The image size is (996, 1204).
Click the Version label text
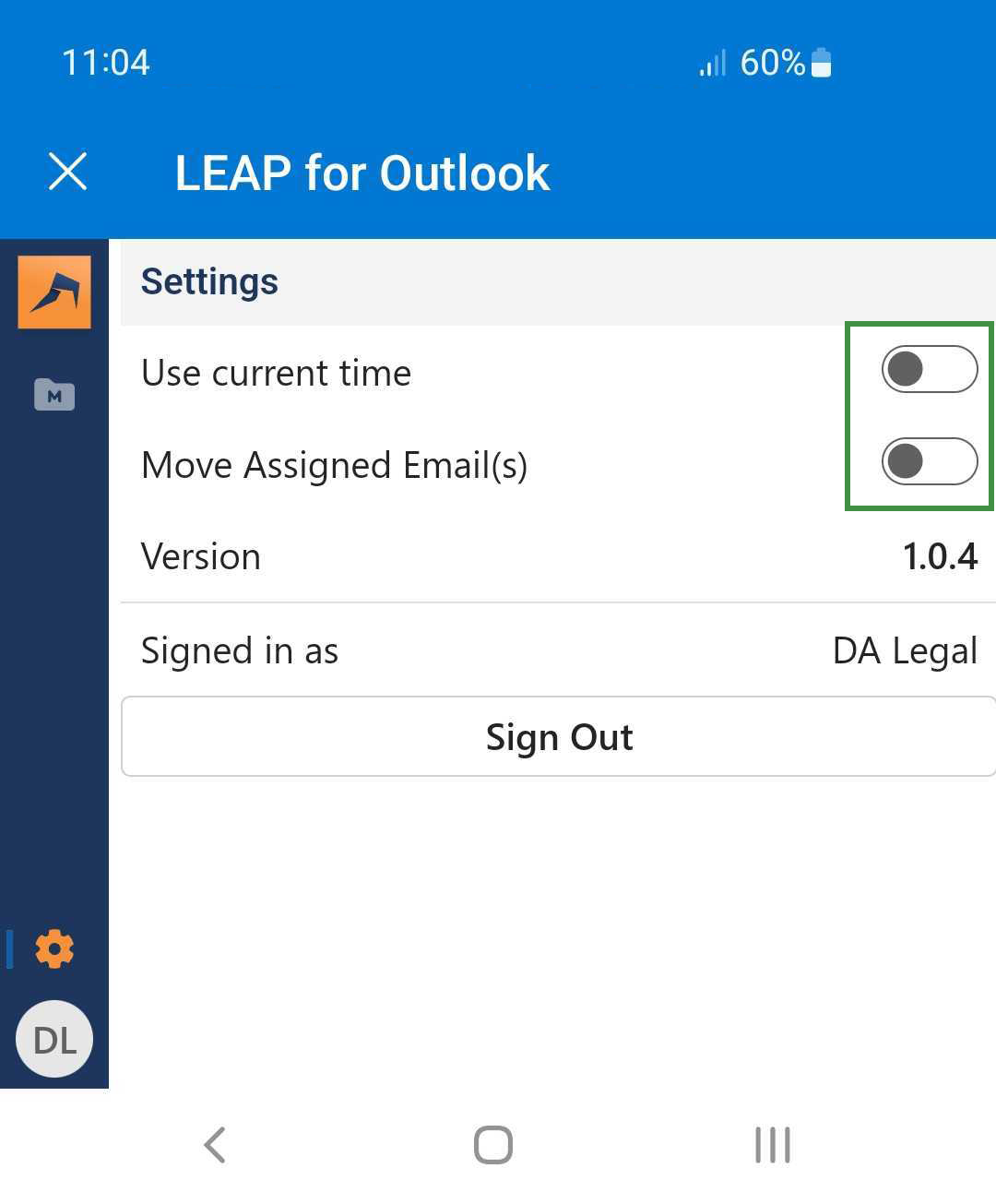pos(201,556)
